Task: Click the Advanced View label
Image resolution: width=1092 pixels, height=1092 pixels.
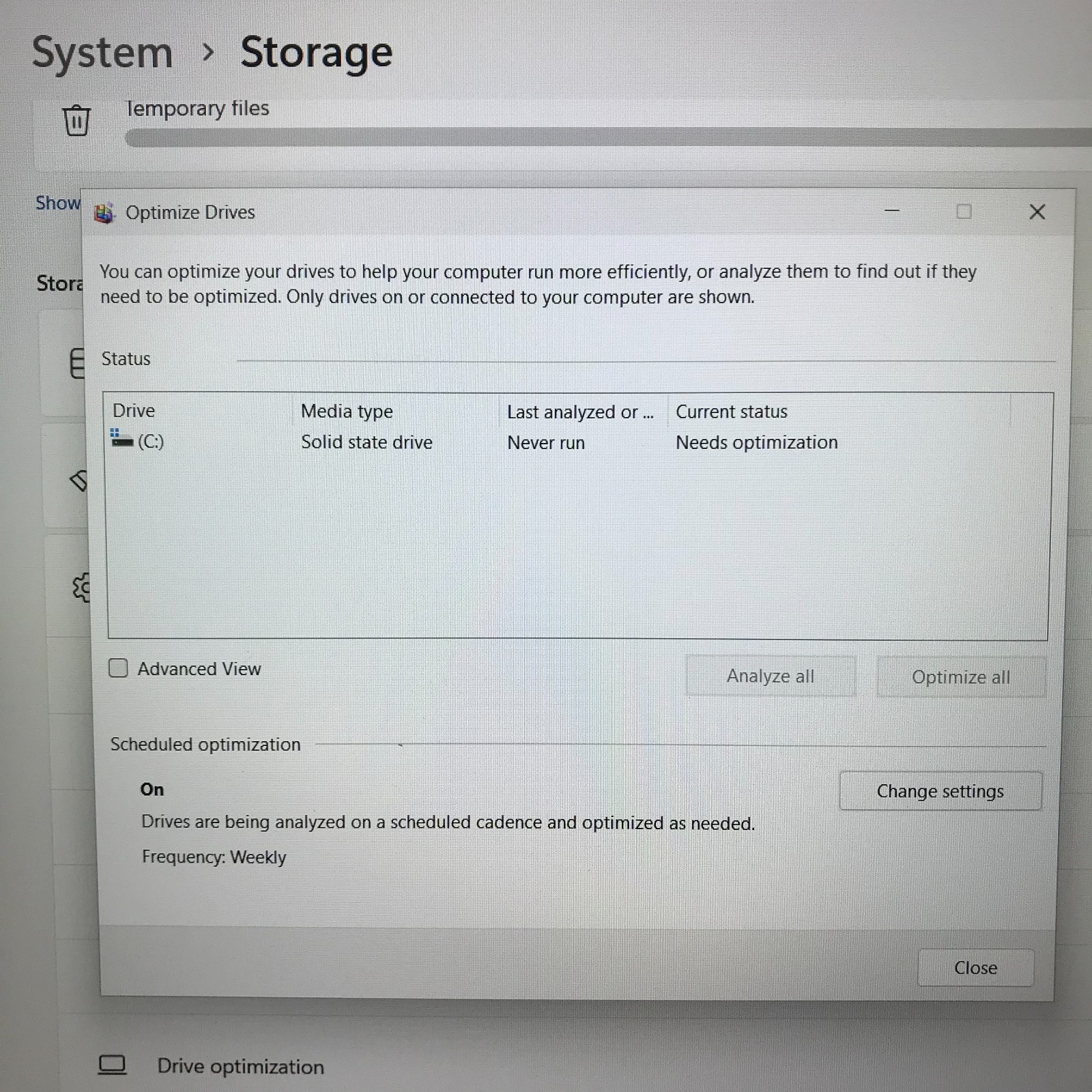Action: (199, 669)
